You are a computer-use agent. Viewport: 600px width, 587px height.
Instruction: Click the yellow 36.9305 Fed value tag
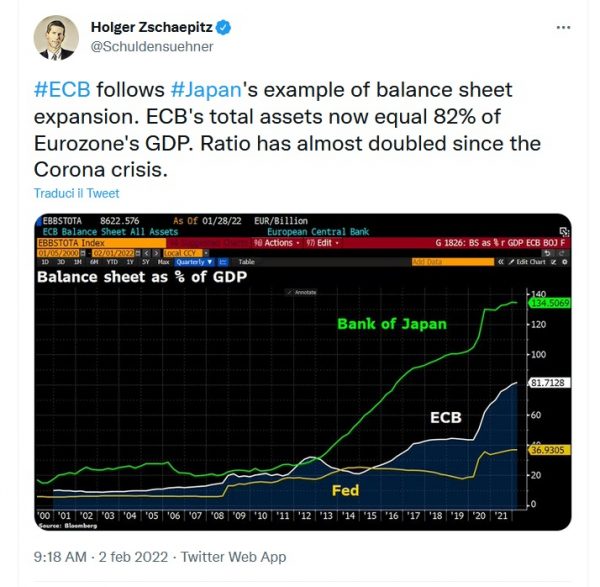549,450
